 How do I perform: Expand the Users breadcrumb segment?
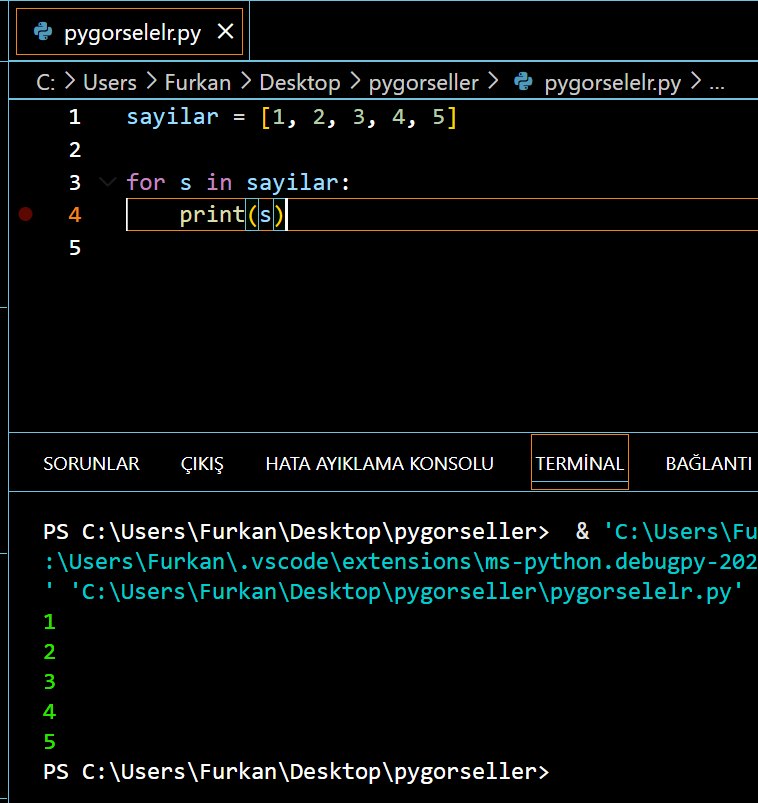[x=109, y=82]
